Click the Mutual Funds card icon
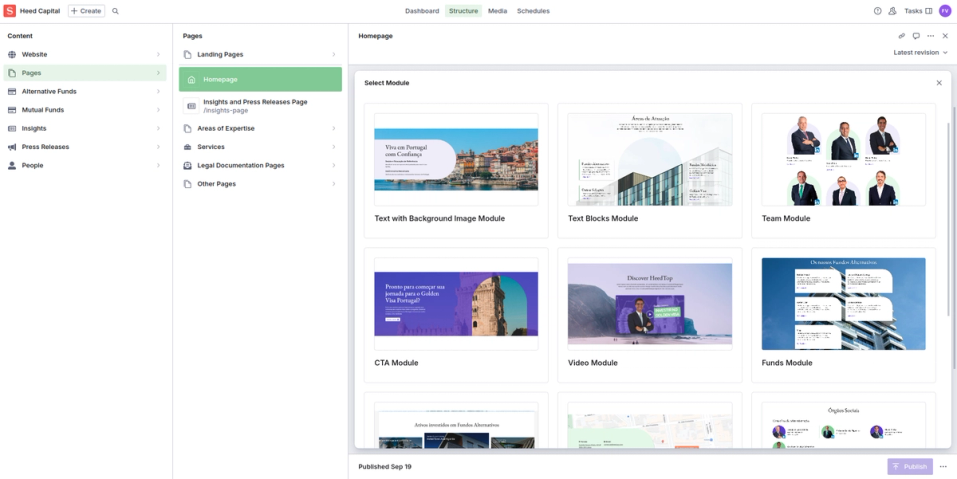957x479 pixels. (12, 110)
